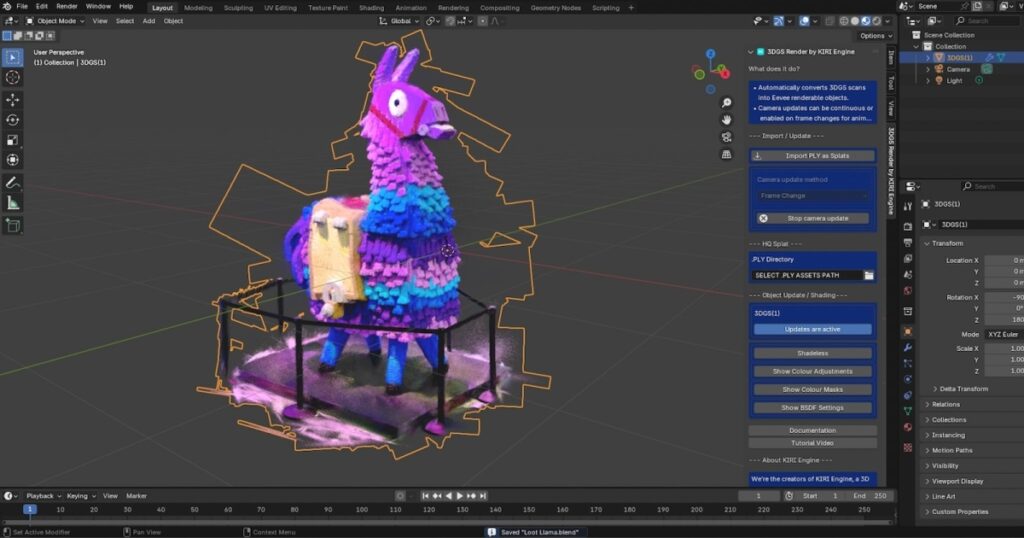Click the outliner Search field

pyautogui.click(x=987, y=21)
